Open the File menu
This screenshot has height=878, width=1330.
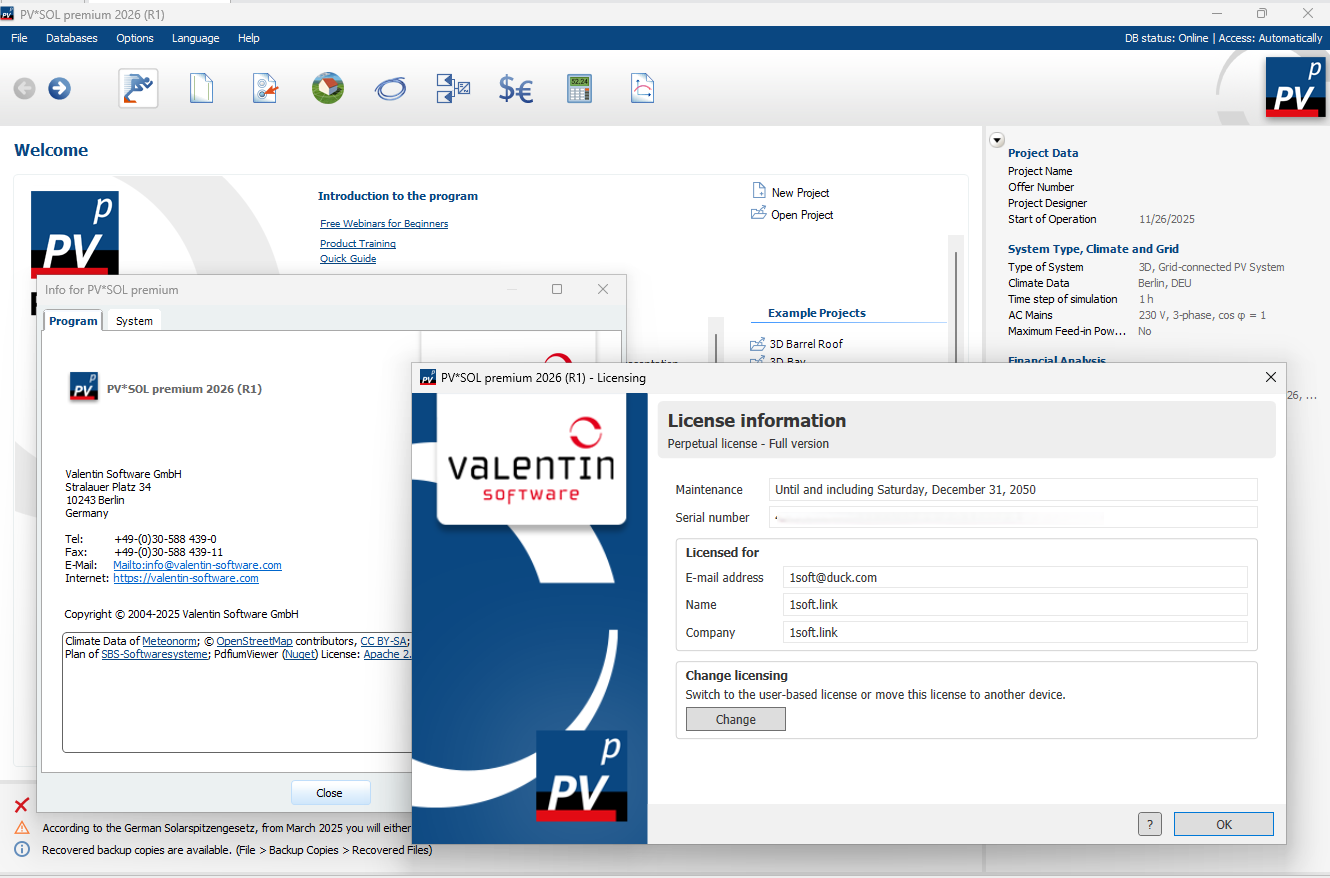[x=19, y=38]
